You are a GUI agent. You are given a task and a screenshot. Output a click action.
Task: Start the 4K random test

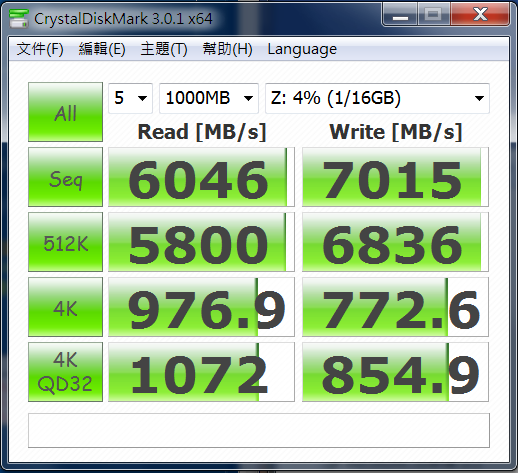pyautogui.click(x=65, y=307)
